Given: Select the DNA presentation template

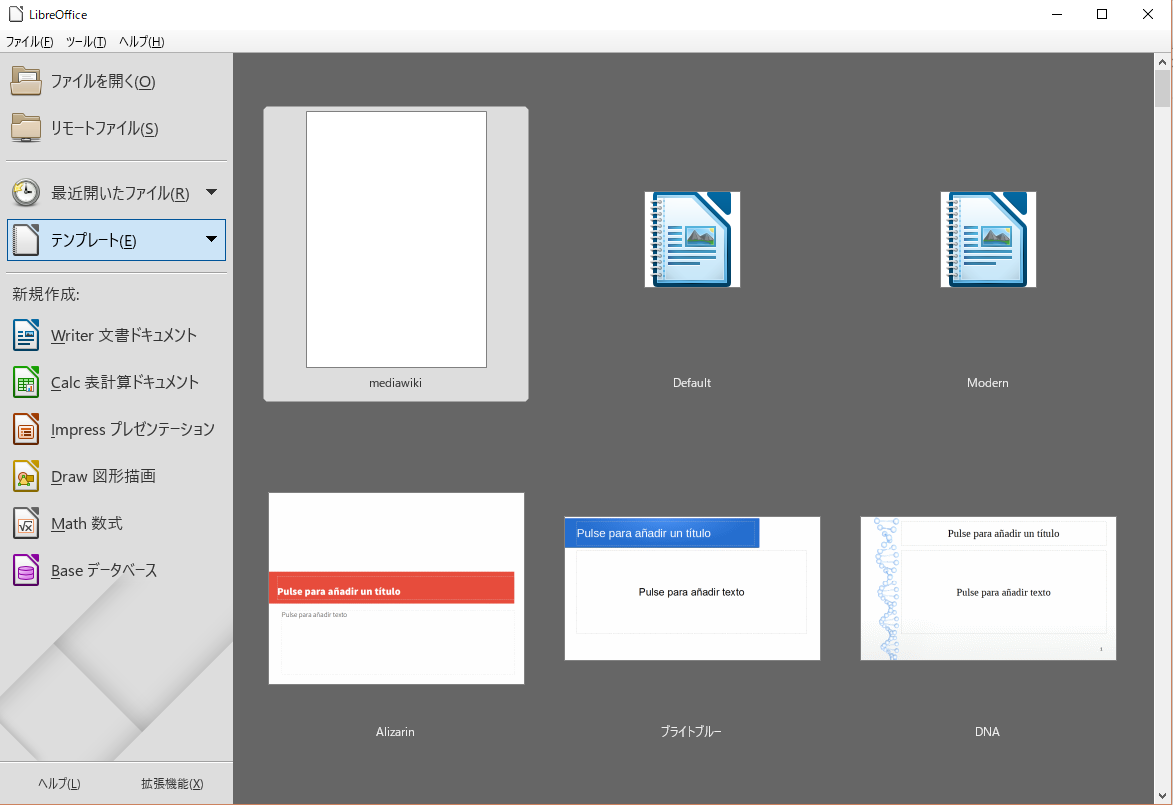Looking at the screenshot, I should (x=988, y=588).
